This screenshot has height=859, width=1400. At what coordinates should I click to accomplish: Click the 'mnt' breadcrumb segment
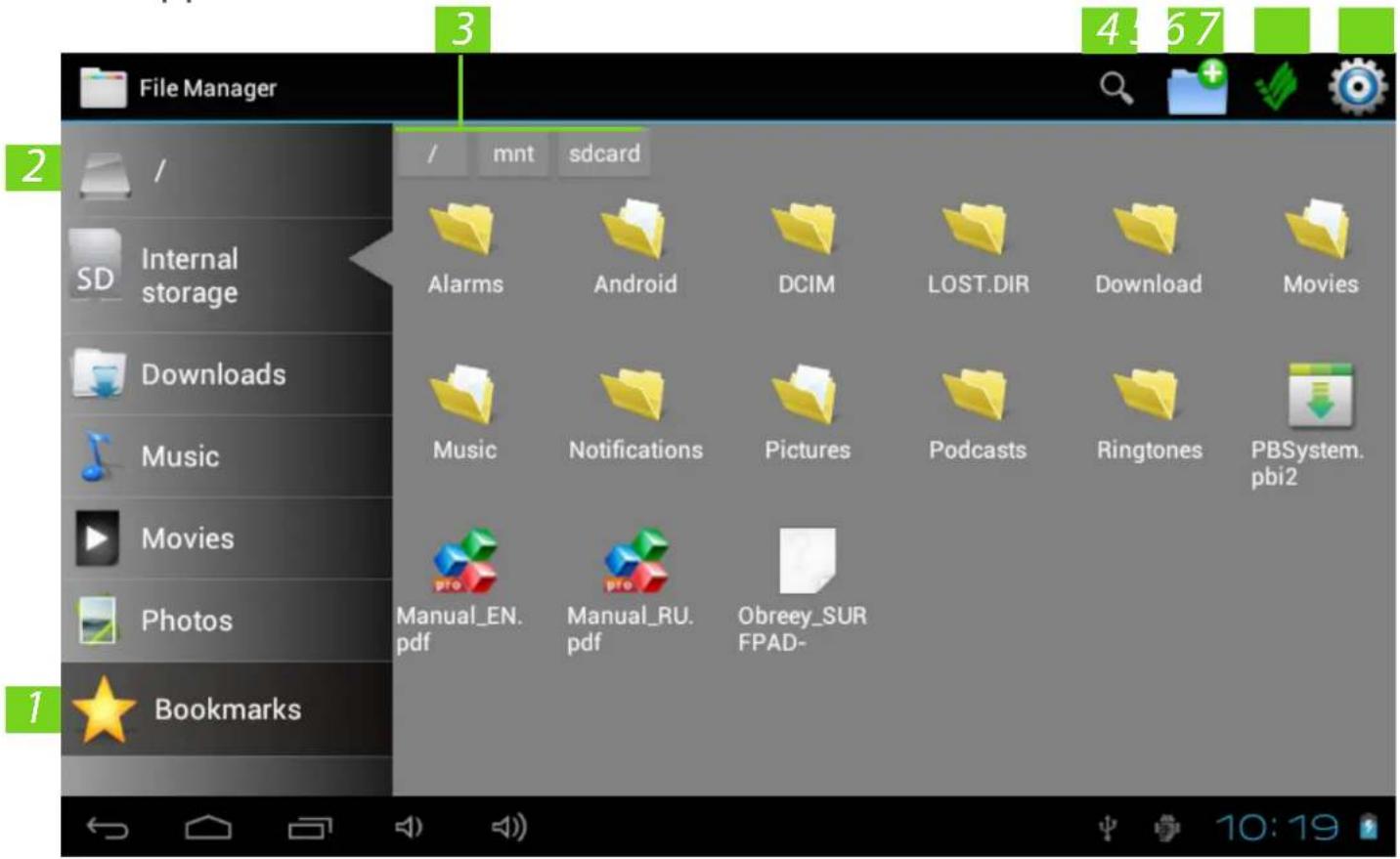click(513, 154)
